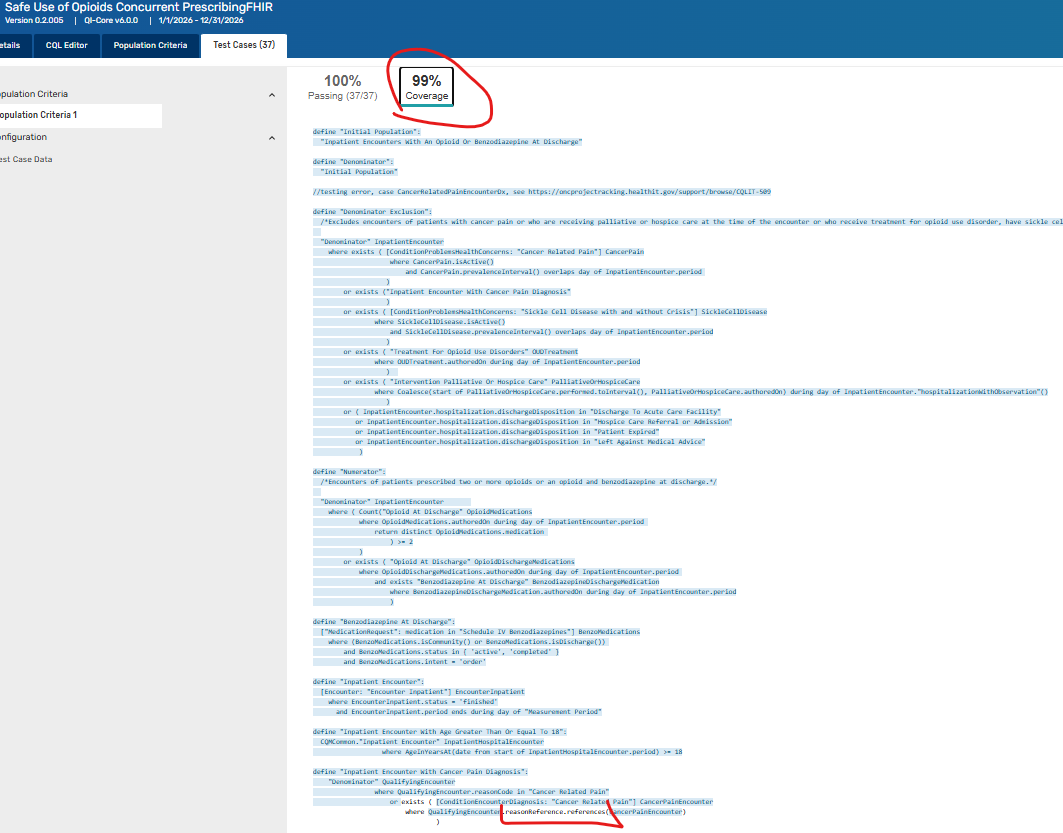1063x833 pixels.
Task: Open Test Case Data in sidebar
Action: coord(26,159)
